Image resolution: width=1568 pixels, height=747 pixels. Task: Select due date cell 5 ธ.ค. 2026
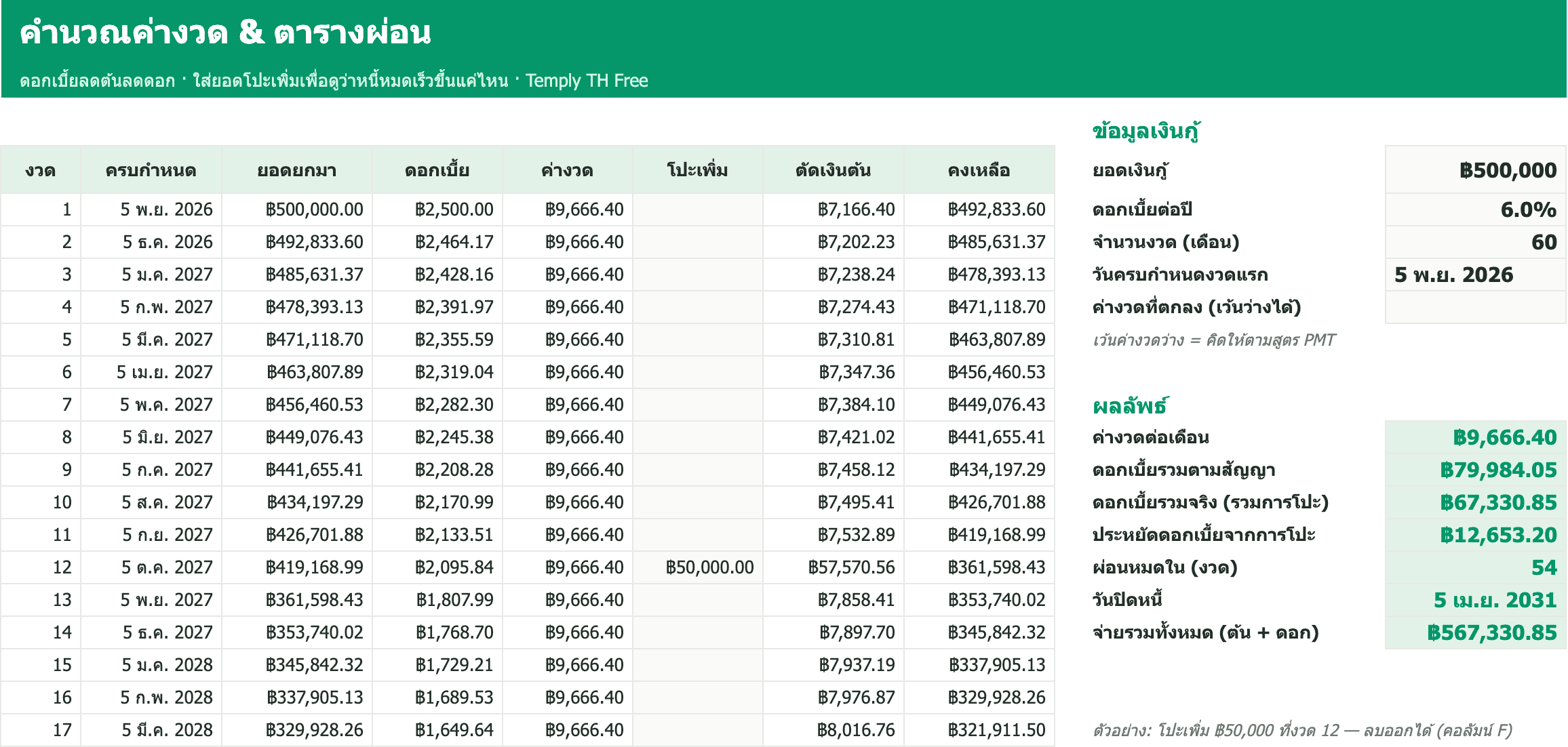click(151, 242)
